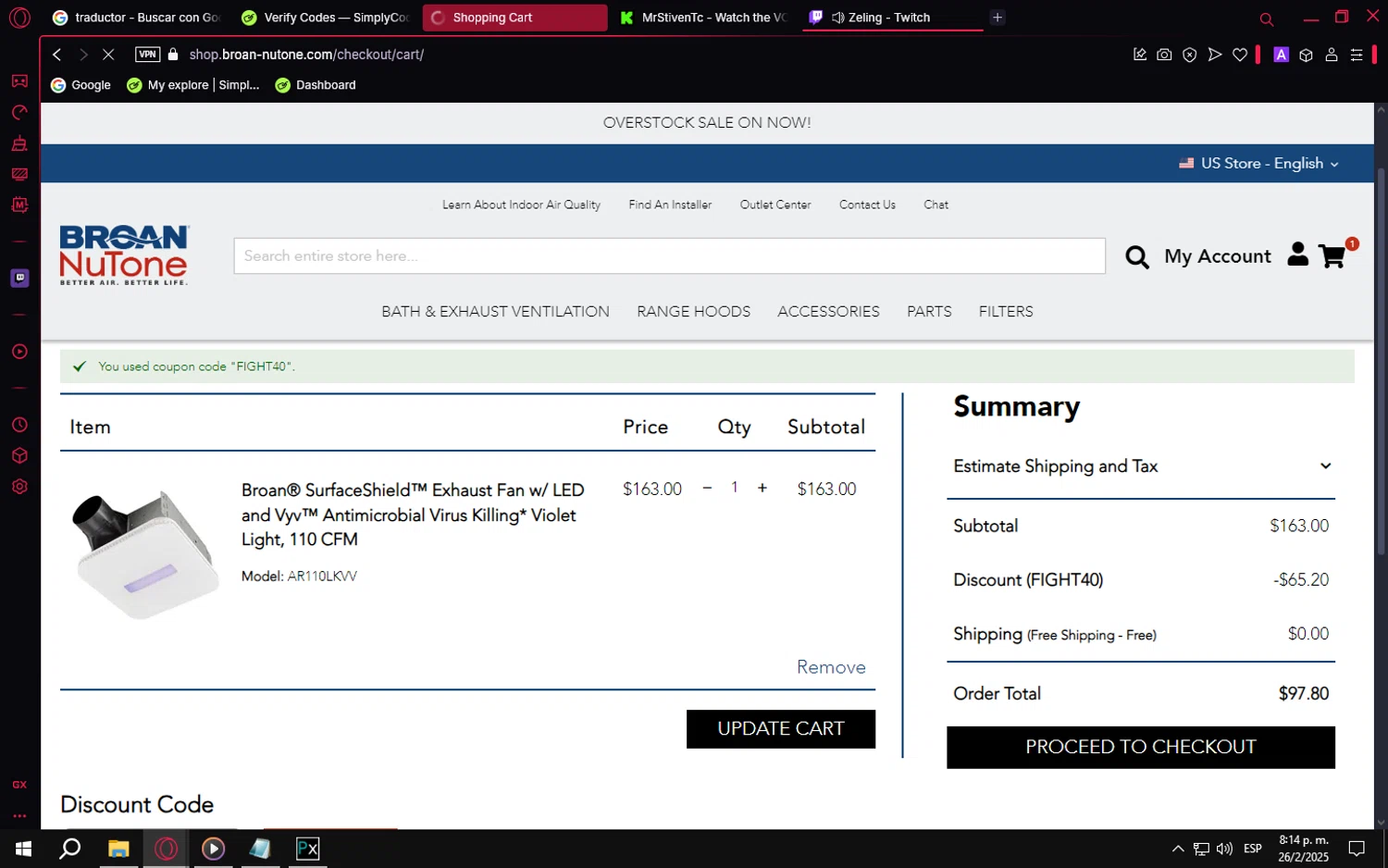Open the Outlet Center link

point(775,205)
